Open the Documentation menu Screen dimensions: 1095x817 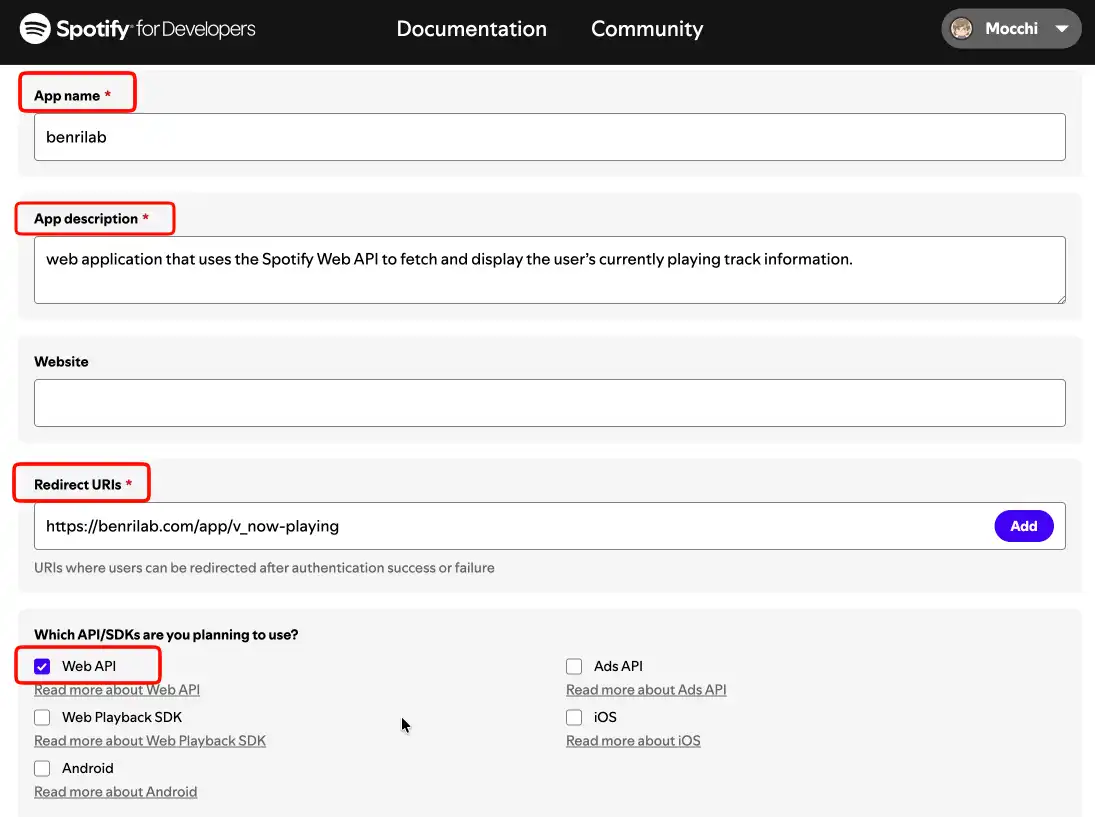(471, 29)
